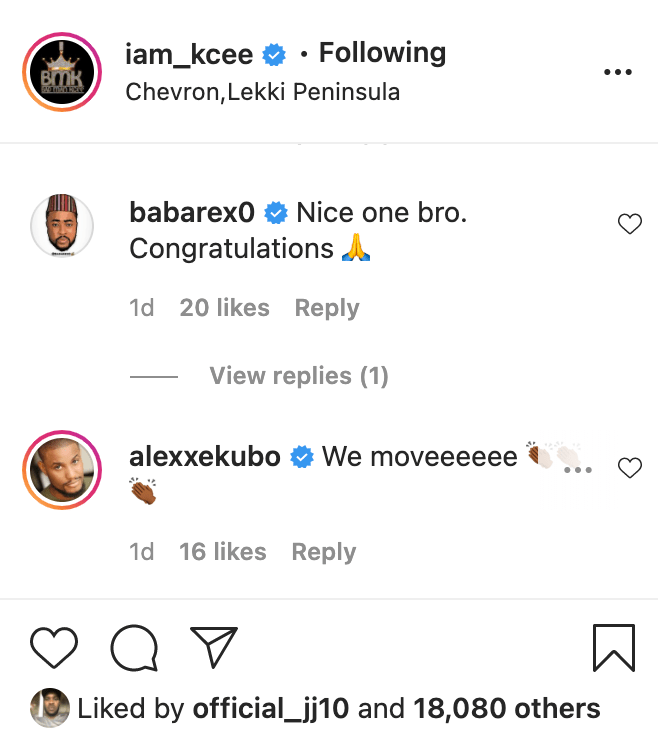Show the 20 likes on babarex0's comment

[224, 308]
